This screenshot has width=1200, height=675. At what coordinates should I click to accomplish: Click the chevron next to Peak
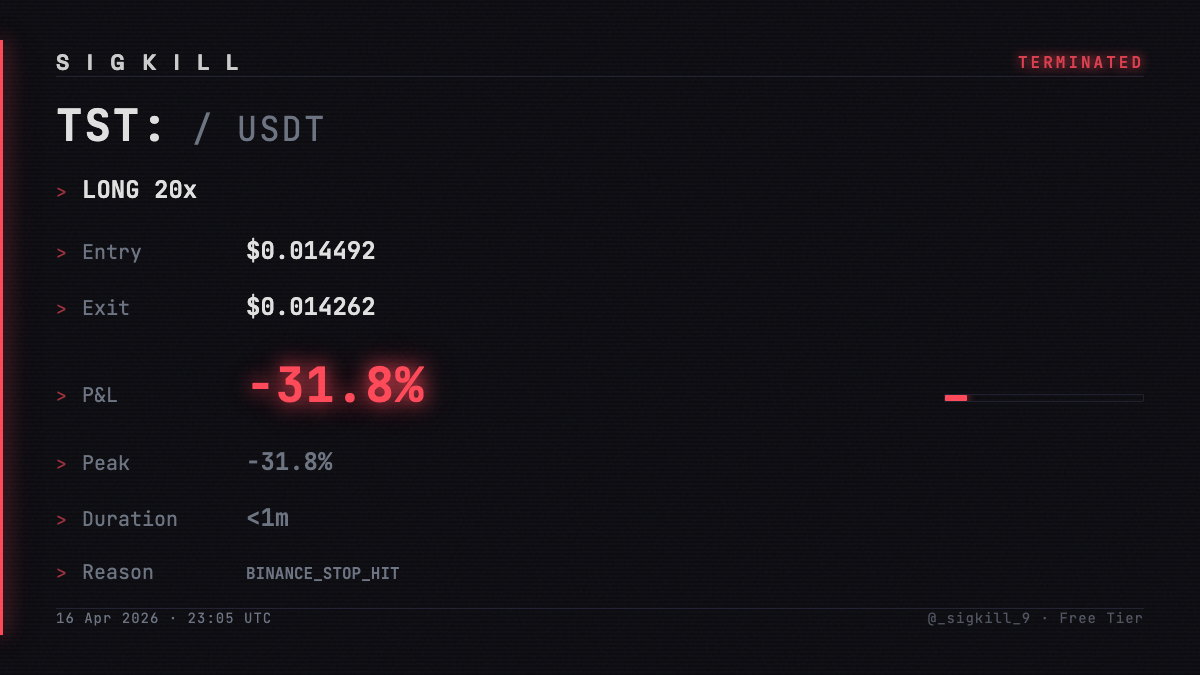(x=62, y=465)
